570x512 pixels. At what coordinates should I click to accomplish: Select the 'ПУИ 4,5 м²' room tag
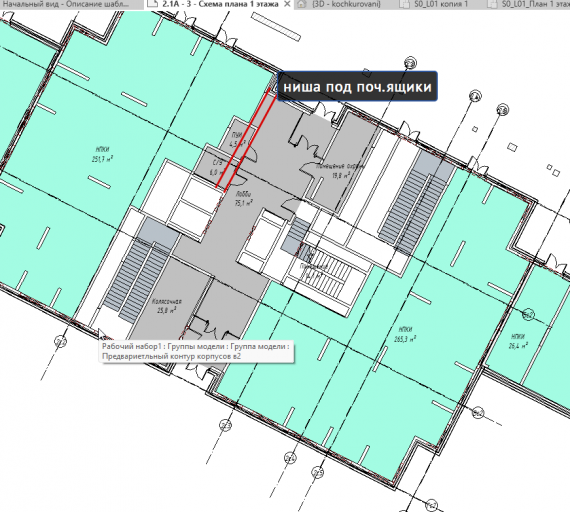pos(238,139)
